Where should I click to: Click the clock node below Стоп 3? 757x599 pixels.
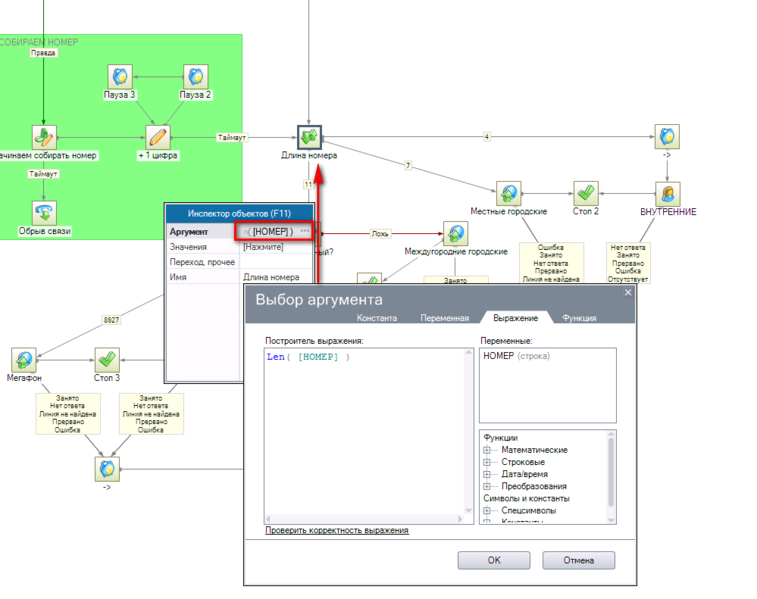(107, 469)
